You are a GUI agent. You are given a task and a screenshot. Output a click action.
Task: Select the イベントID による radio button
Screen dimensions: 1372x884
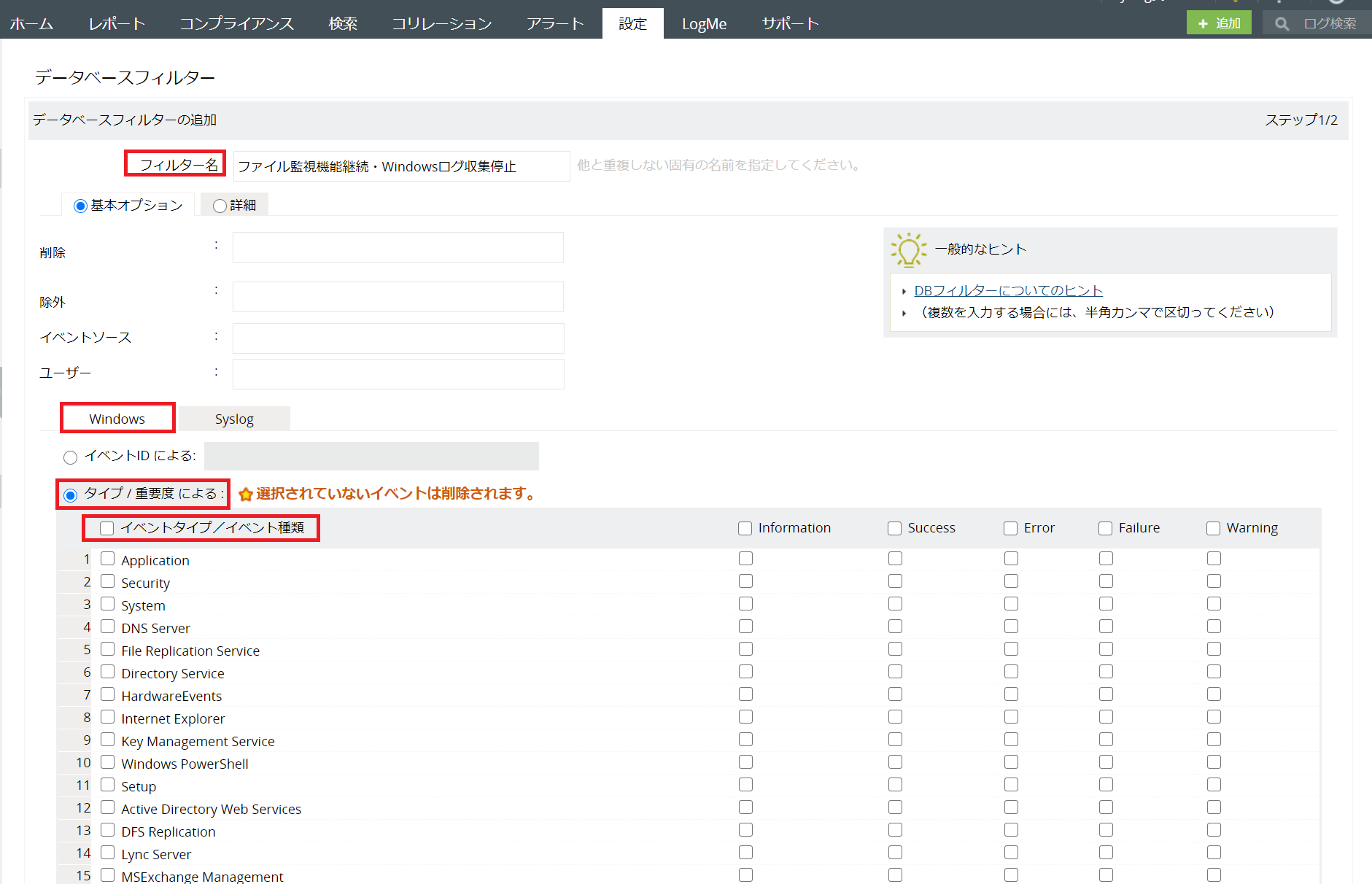click(x=71, y=458)
